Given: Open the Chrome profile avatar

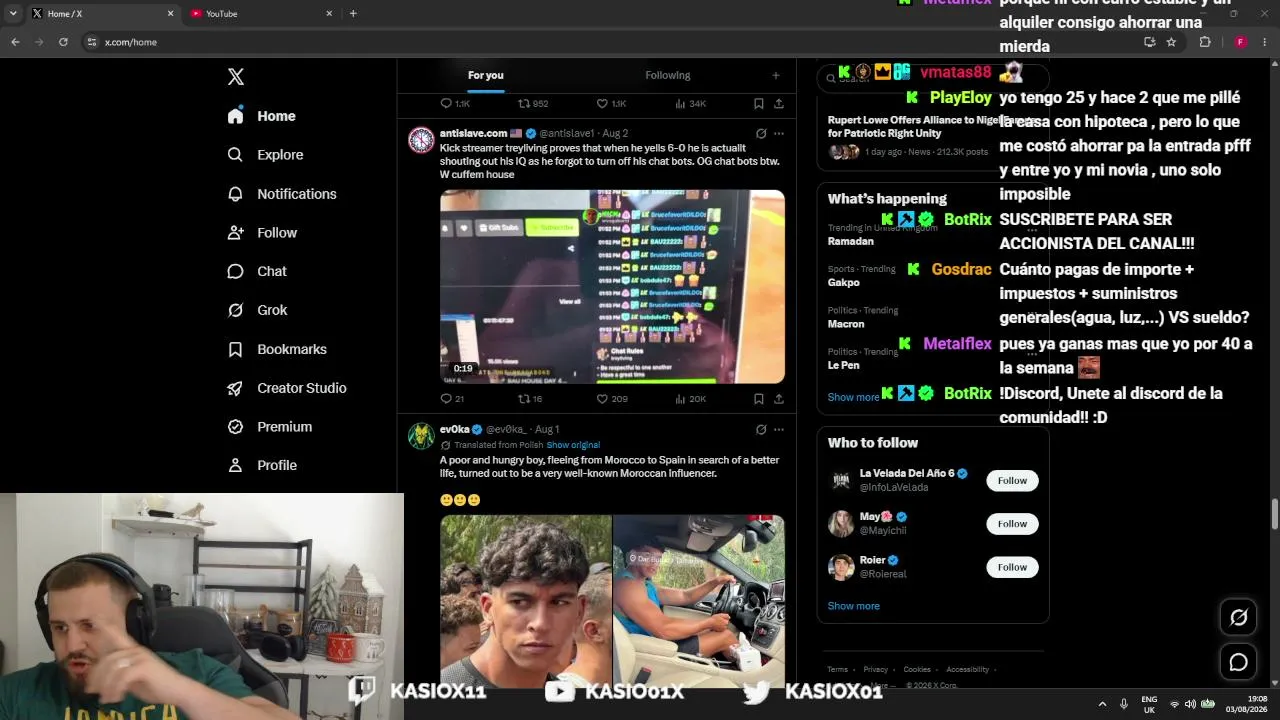Looking at the screenshot, I should 1240,42.
